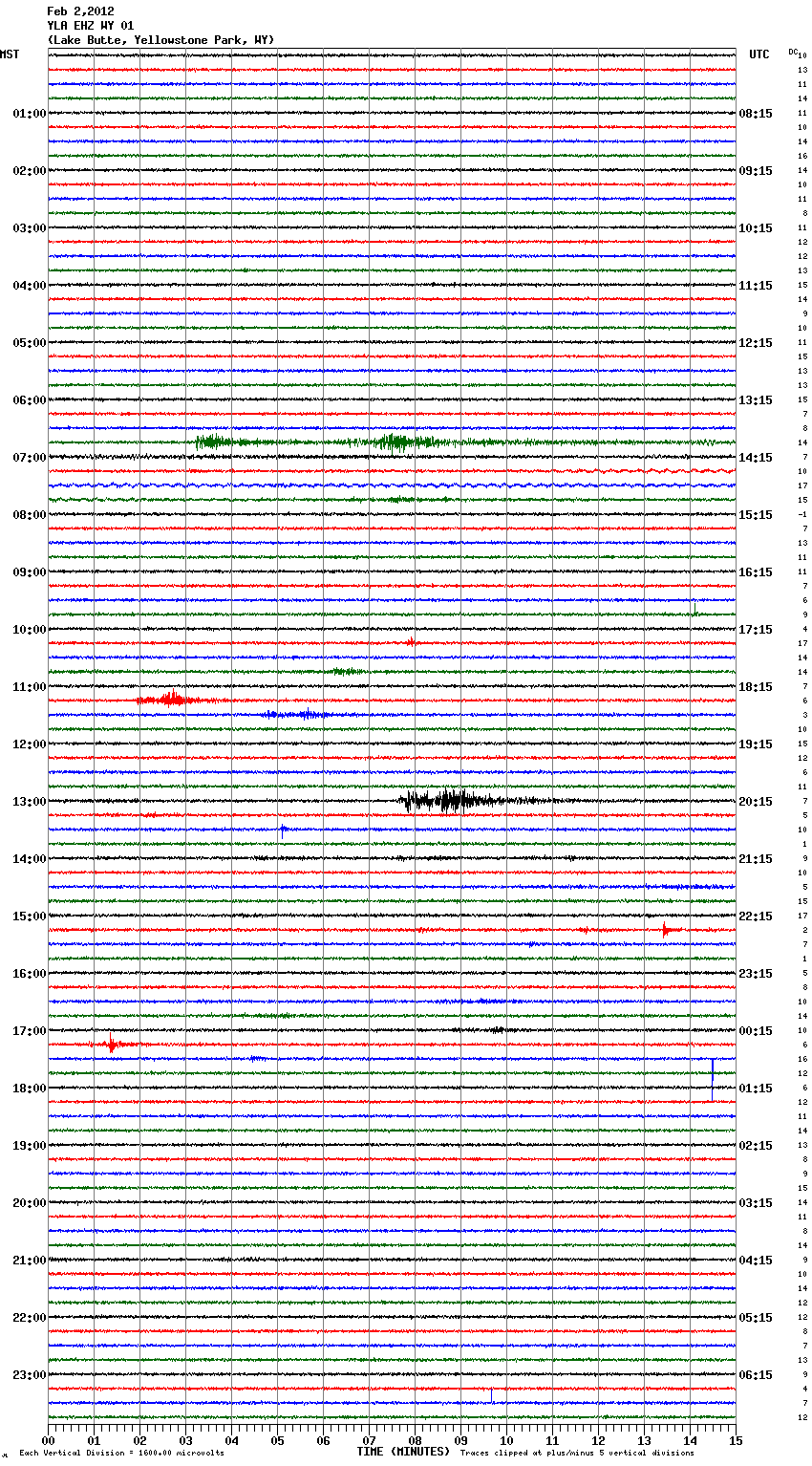Click the 20:15 UTC time label

coord(756,802)
